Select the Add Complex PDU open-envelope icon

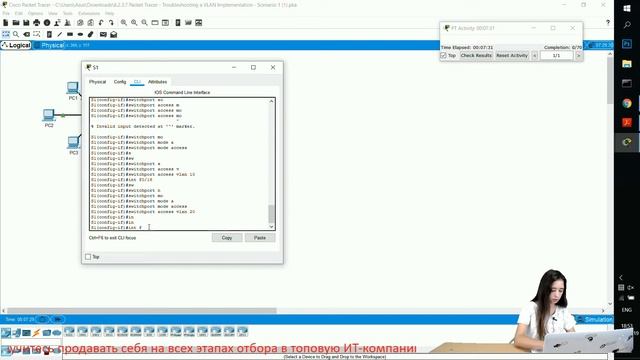pos(113,34)
